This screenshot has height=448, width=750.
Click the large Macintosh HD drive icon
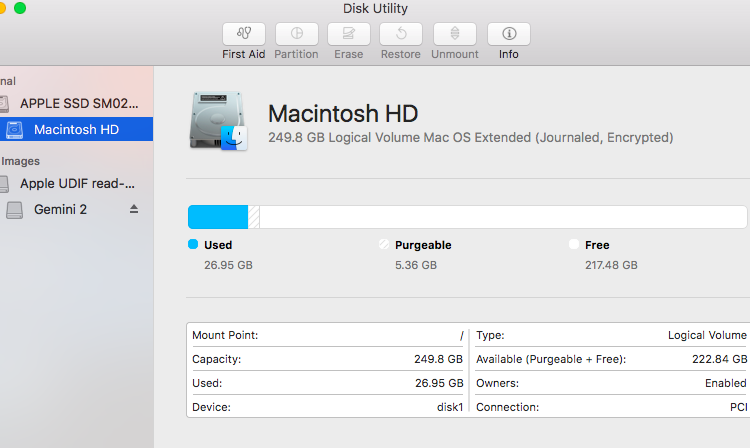point(218,122)
